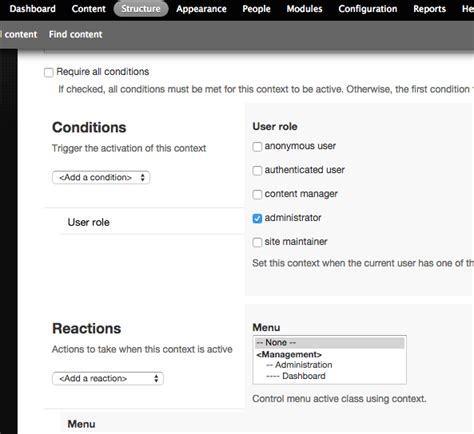This screenshot has height=434, width=474.
Task: Open the Structure menu item
Action: coord(141,9)
